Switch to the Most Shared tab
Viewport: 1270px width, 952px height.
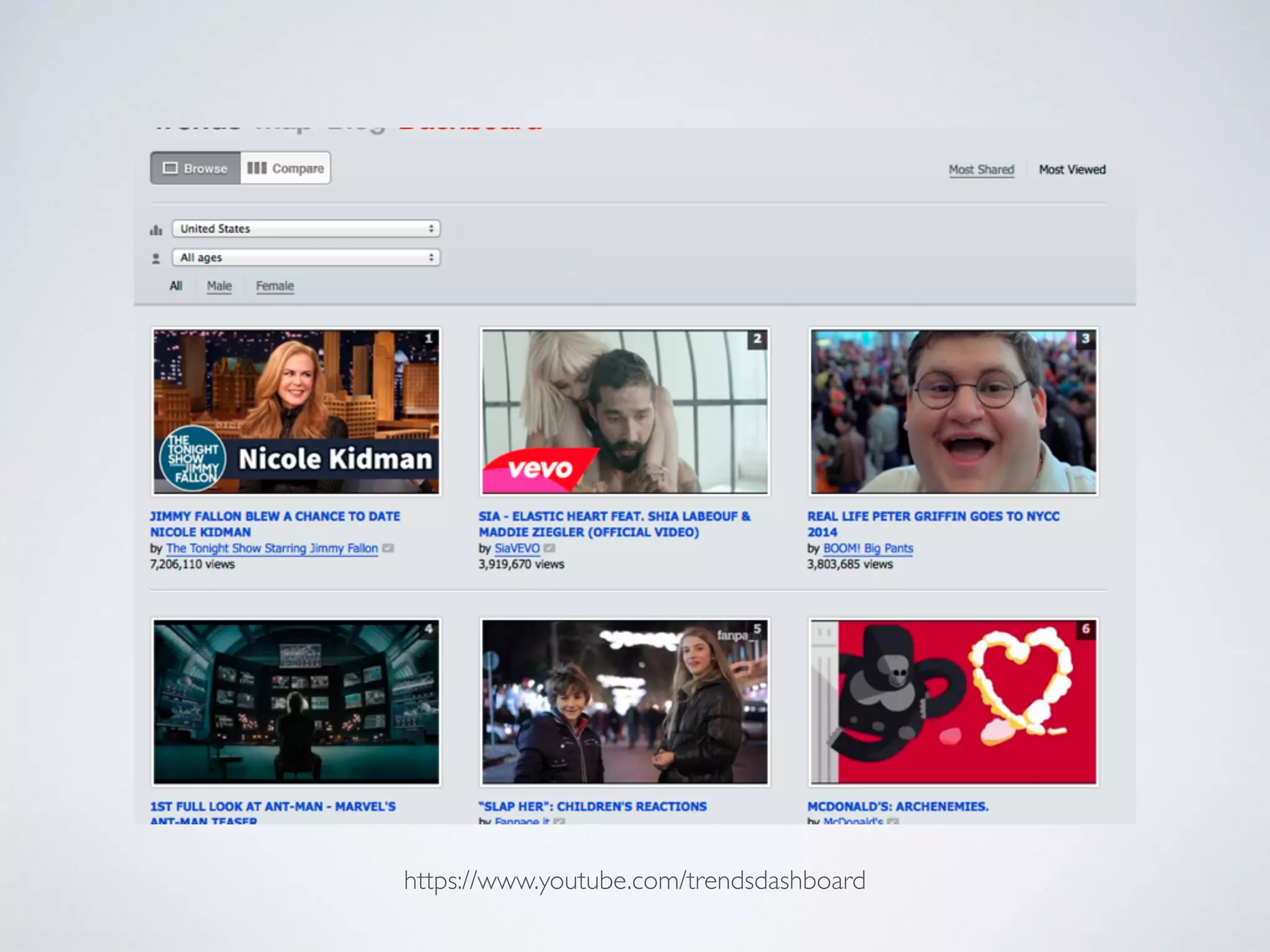981,169
